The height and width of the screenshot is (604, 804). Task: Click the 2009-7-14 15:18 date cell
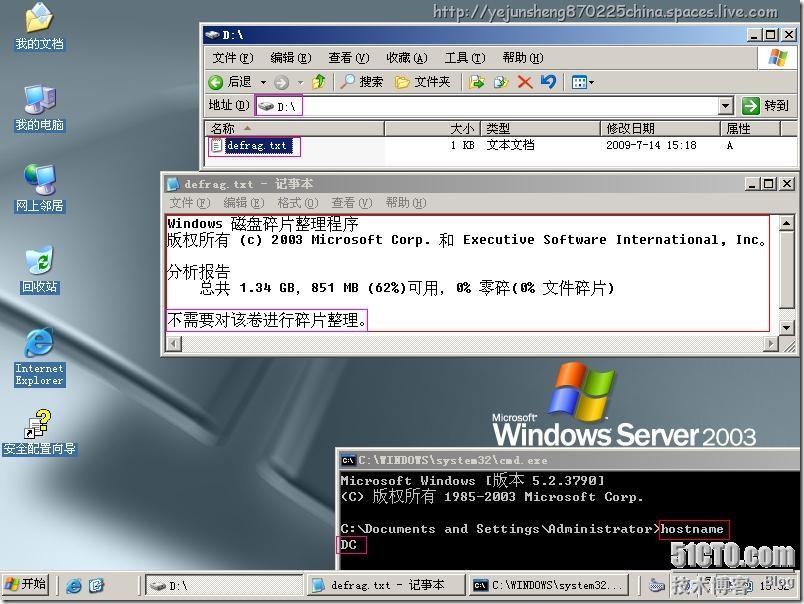pos(651,145)
